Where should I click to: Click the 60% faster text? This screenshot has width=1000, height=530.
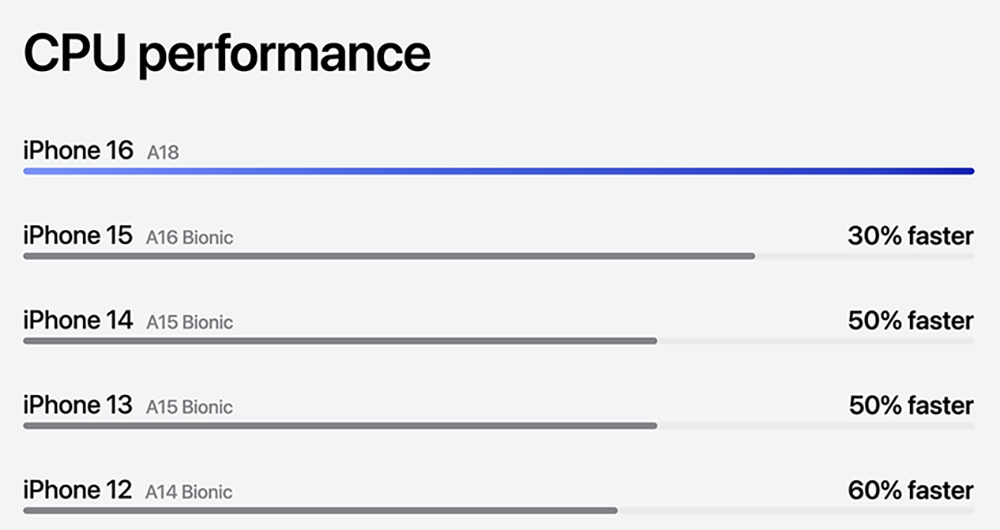[x=910, y=491]
